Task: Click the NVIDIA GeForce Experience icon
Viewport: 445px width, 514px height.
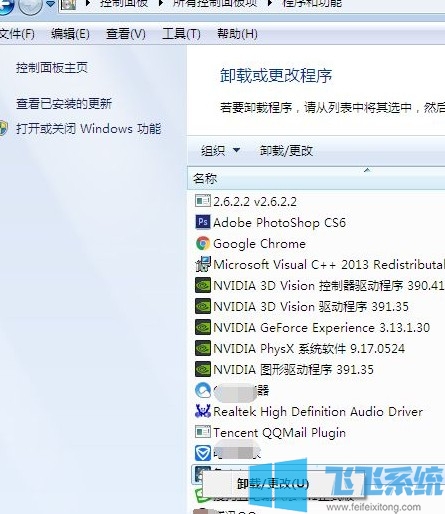Action: [203, 327]
